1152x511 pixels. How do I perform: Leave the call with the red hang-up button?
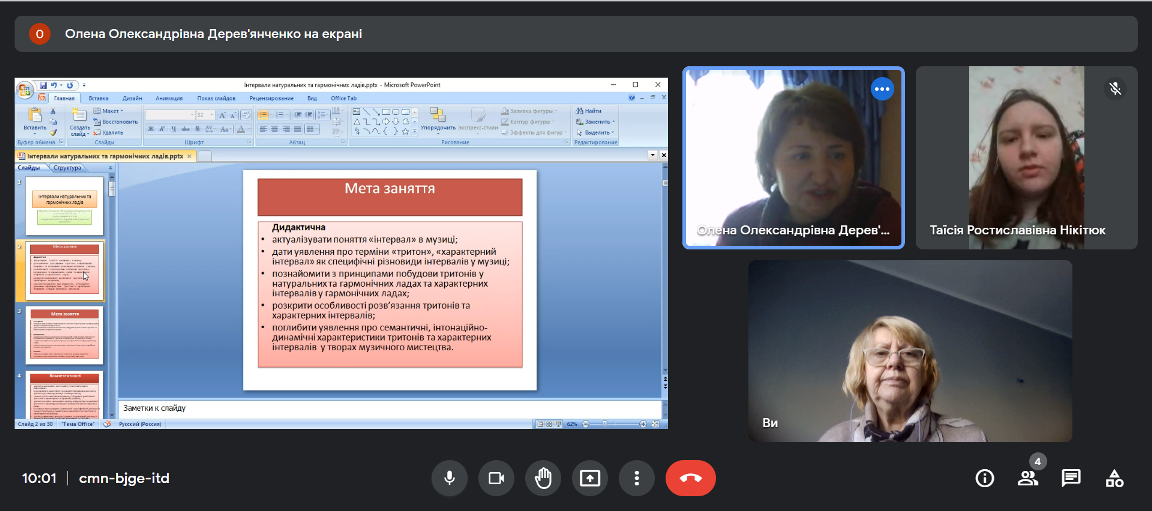(691, 478)
